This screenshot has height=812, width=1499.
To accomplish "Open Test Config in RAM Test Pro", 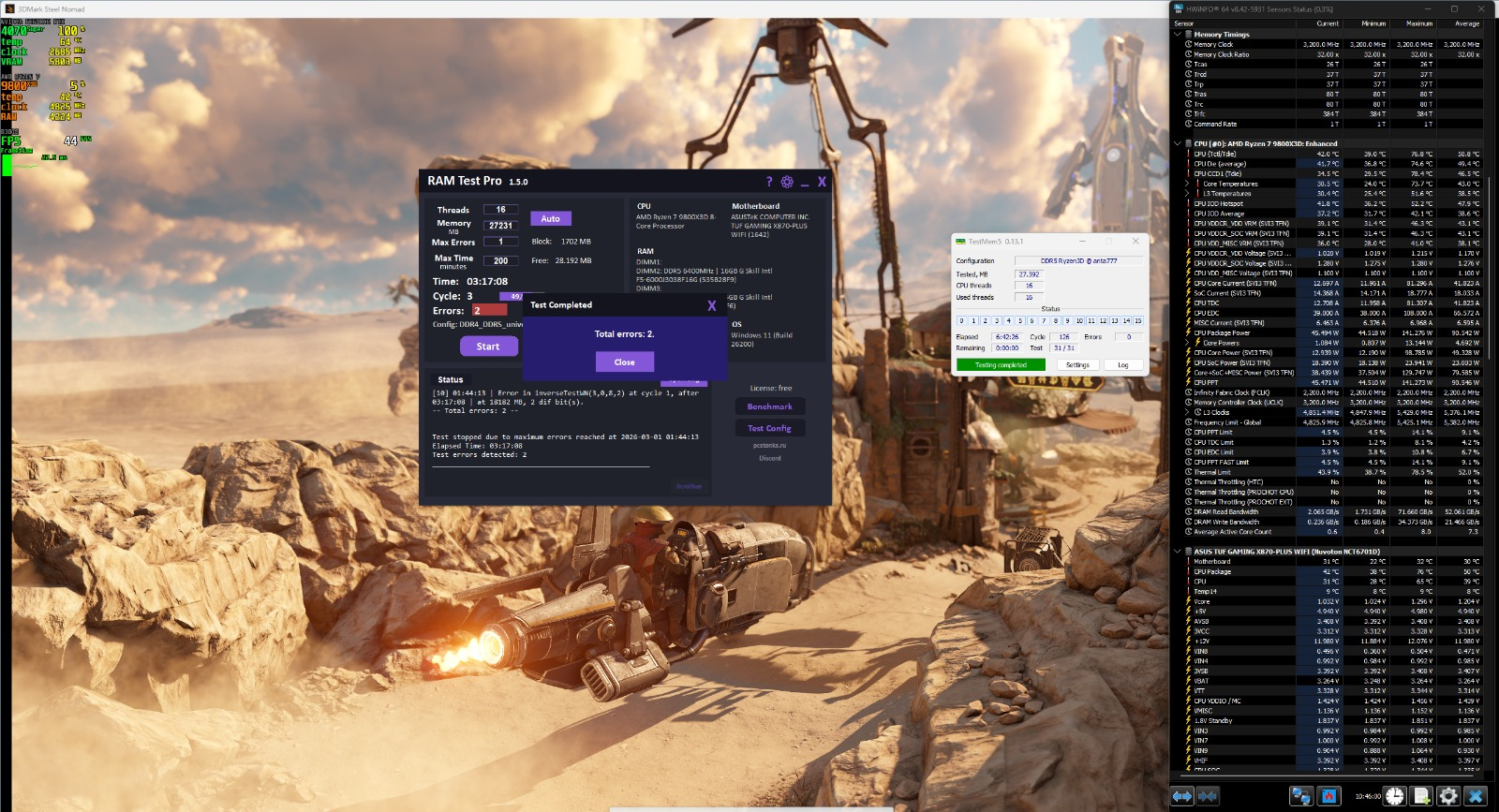I will (x=770, y=428).
